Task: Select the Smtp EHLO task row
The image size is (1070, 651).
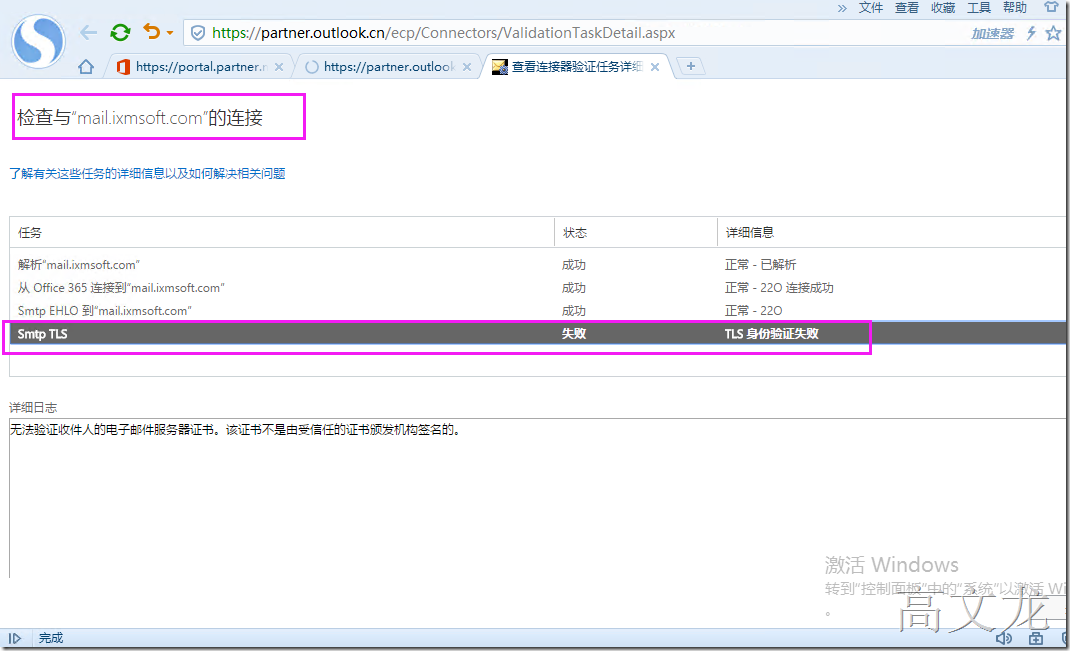Action: [538, 310]
